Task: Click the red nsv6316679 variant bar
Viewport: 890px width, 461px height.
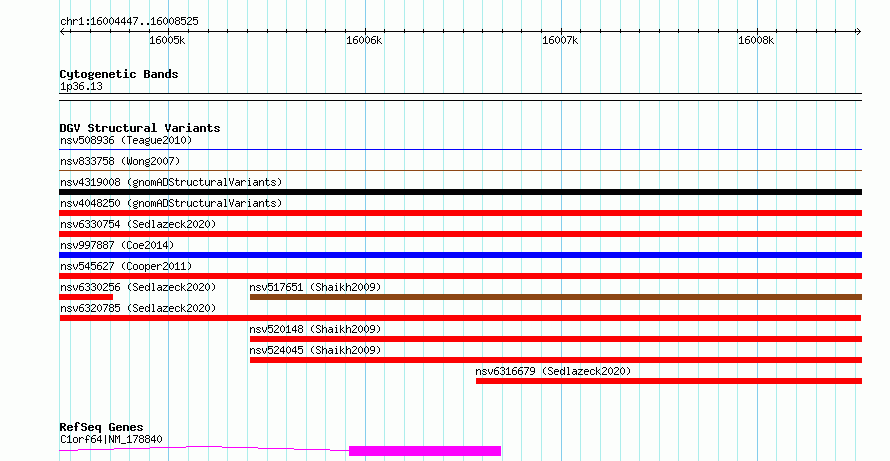Action: [669, 381]
